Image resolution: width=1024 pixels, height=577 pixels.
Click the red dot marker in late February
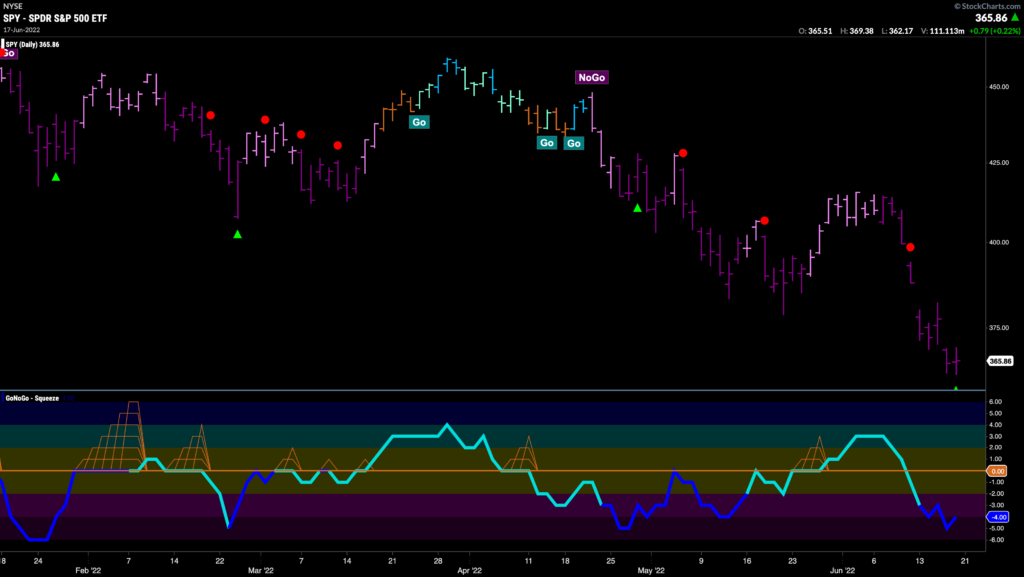[x=210, y=116]
